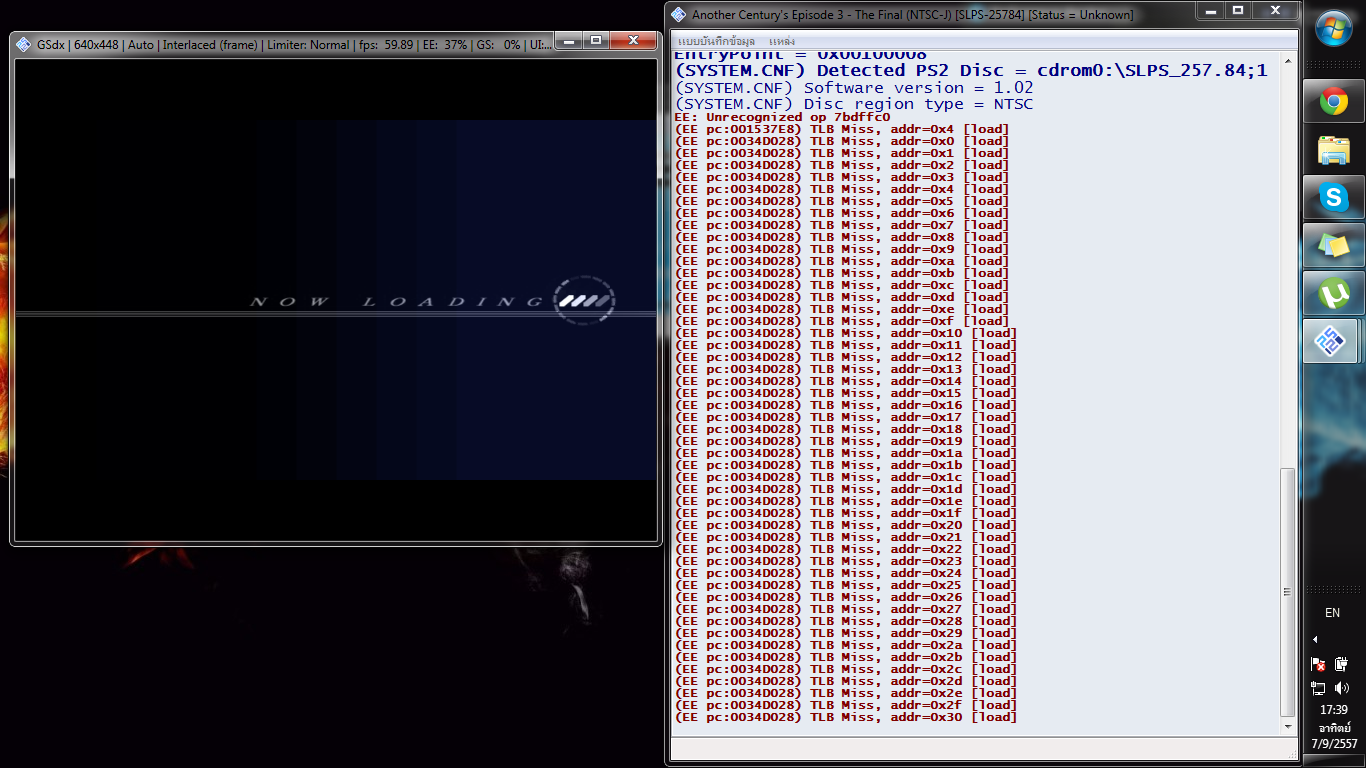Click the GSdx window title bar text
This screenshot has height=768, width=1366.
click(x=293, y=45)
